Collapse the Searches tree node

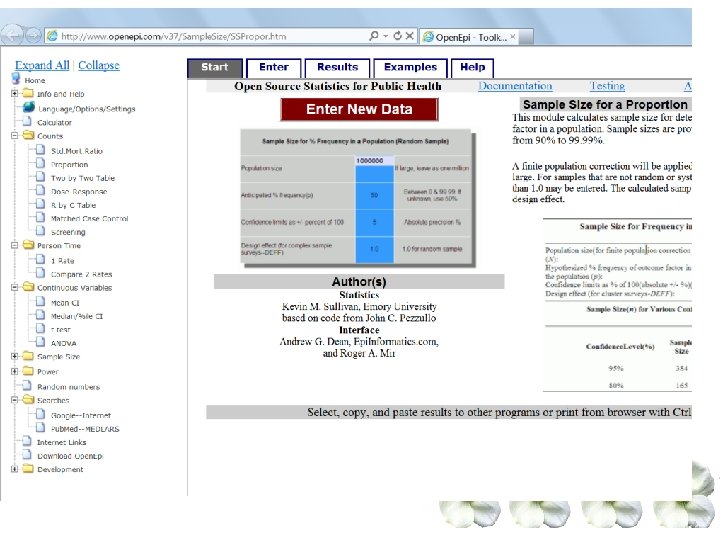click(x=15, y=400)
